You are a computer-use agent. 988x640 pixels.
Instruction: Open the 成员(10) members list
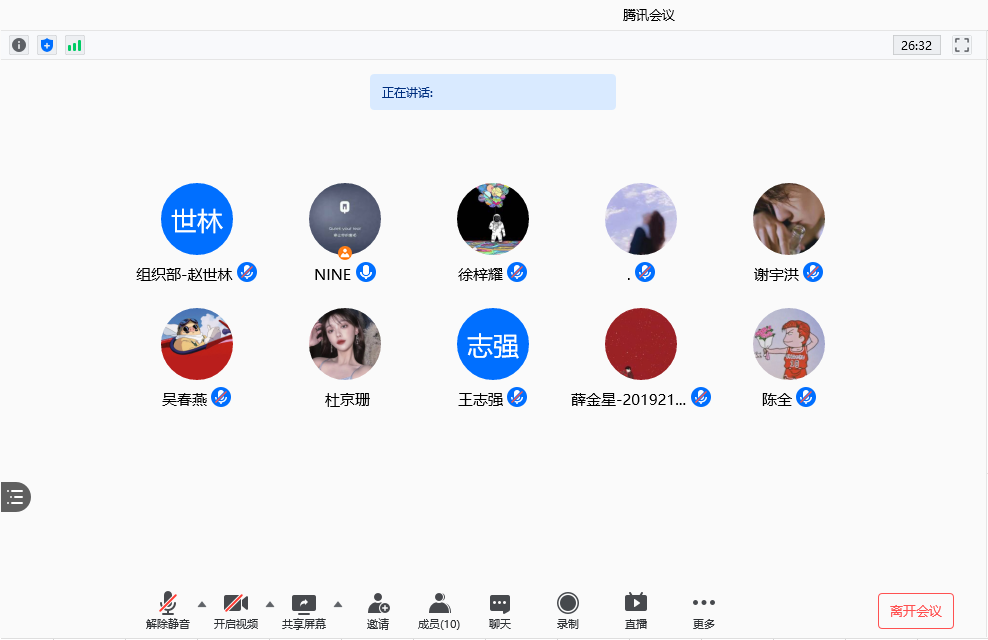pos(439,610)
